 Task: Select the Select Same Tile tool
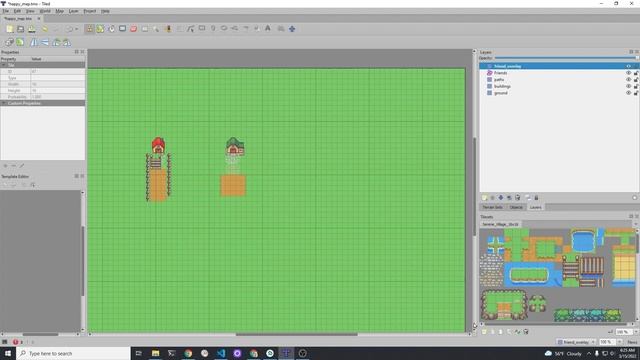[x=168, y=29]
